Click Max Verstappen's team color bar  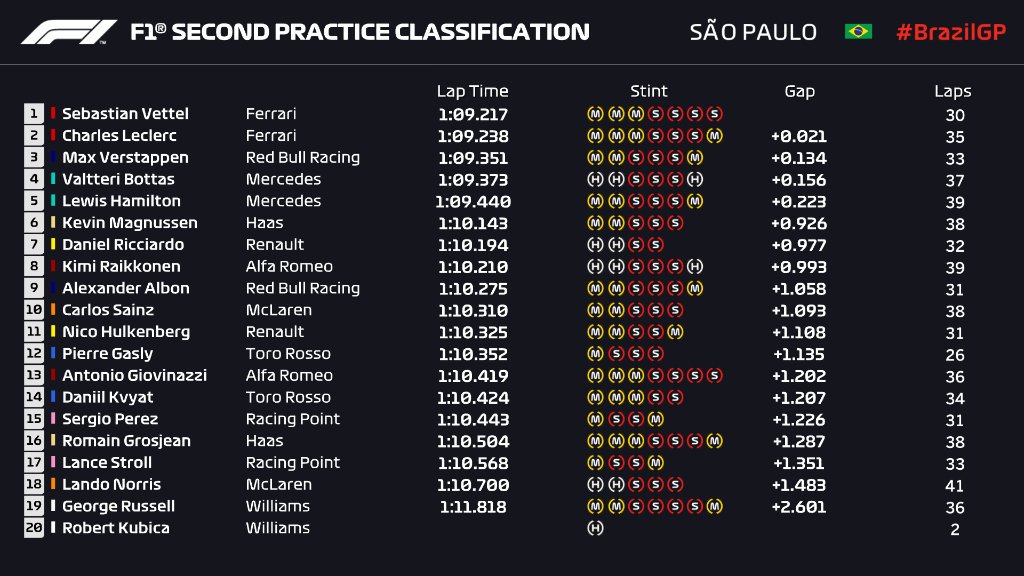[x=53, y=157]
